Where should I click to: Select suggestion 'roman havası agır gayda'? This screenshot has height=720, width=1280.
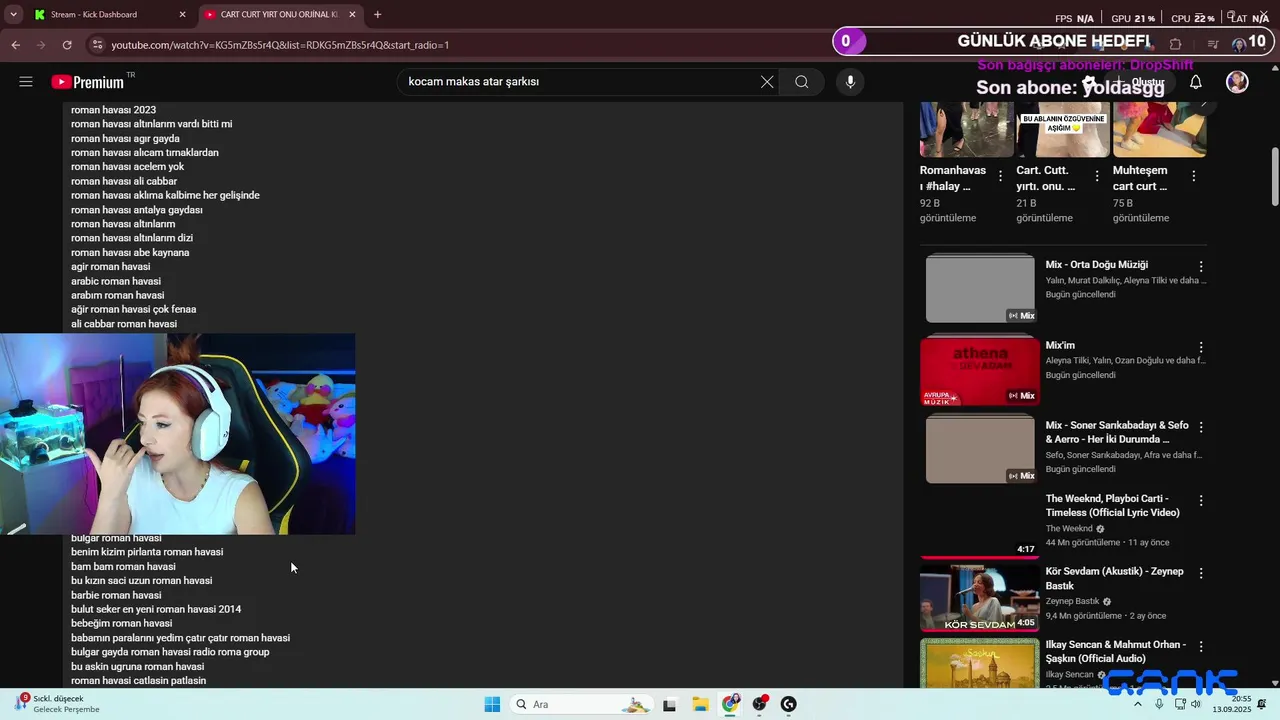(125, 139)
